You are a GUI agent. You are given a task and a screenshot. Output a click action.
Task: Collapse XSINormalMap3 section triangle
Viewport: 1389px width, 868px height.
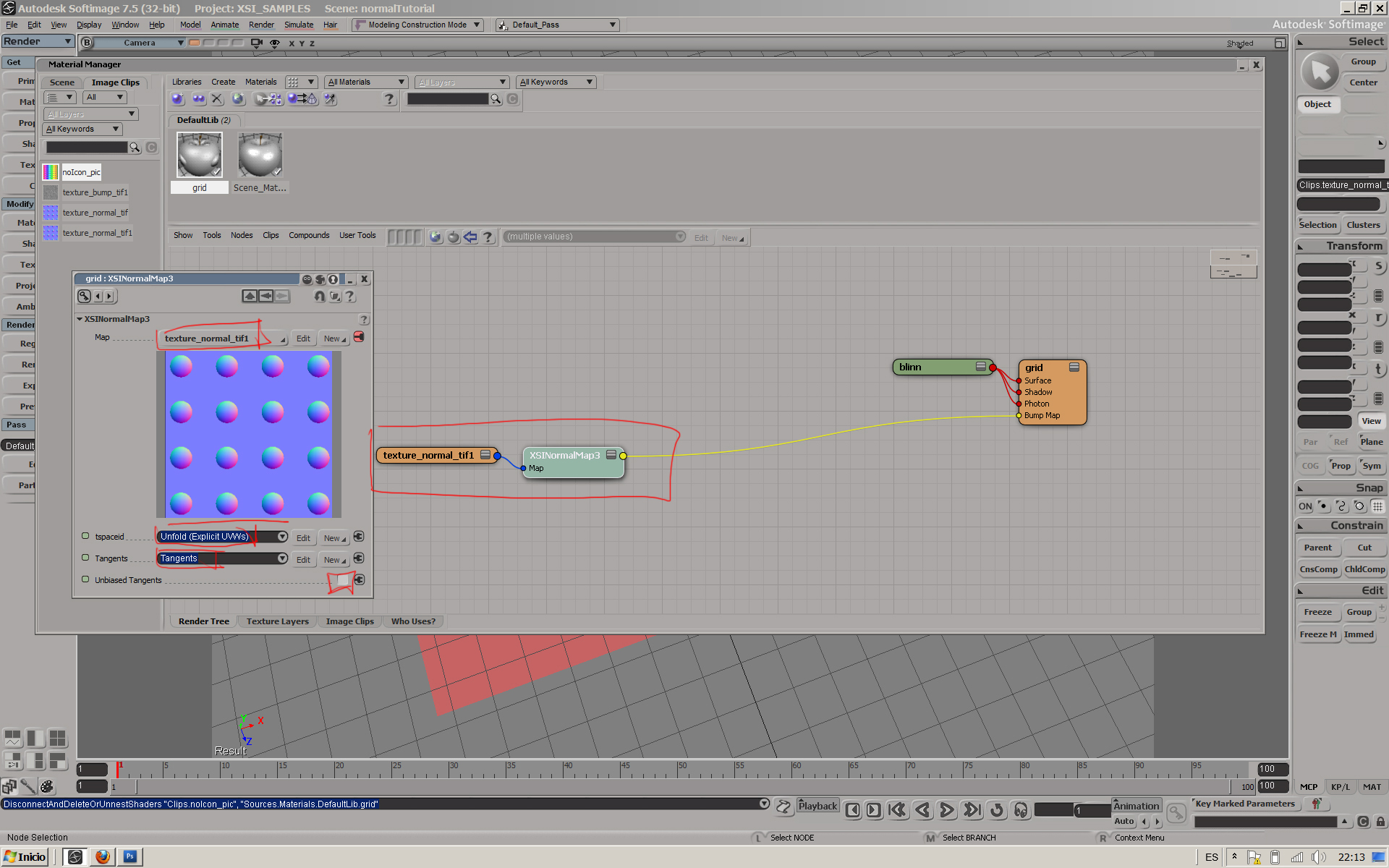click(x=80, y=319)
